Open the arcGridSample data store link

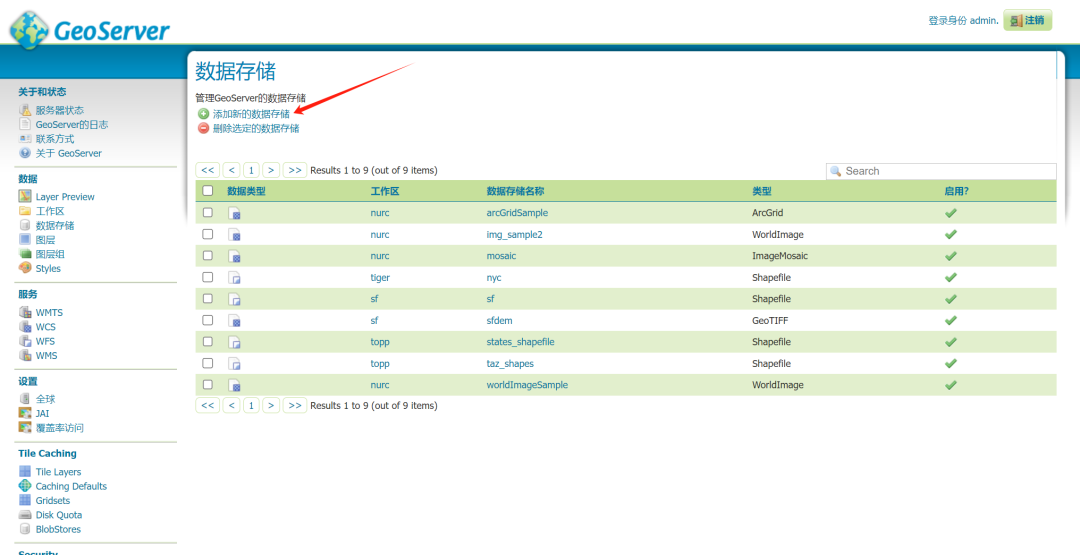[517, 213]
